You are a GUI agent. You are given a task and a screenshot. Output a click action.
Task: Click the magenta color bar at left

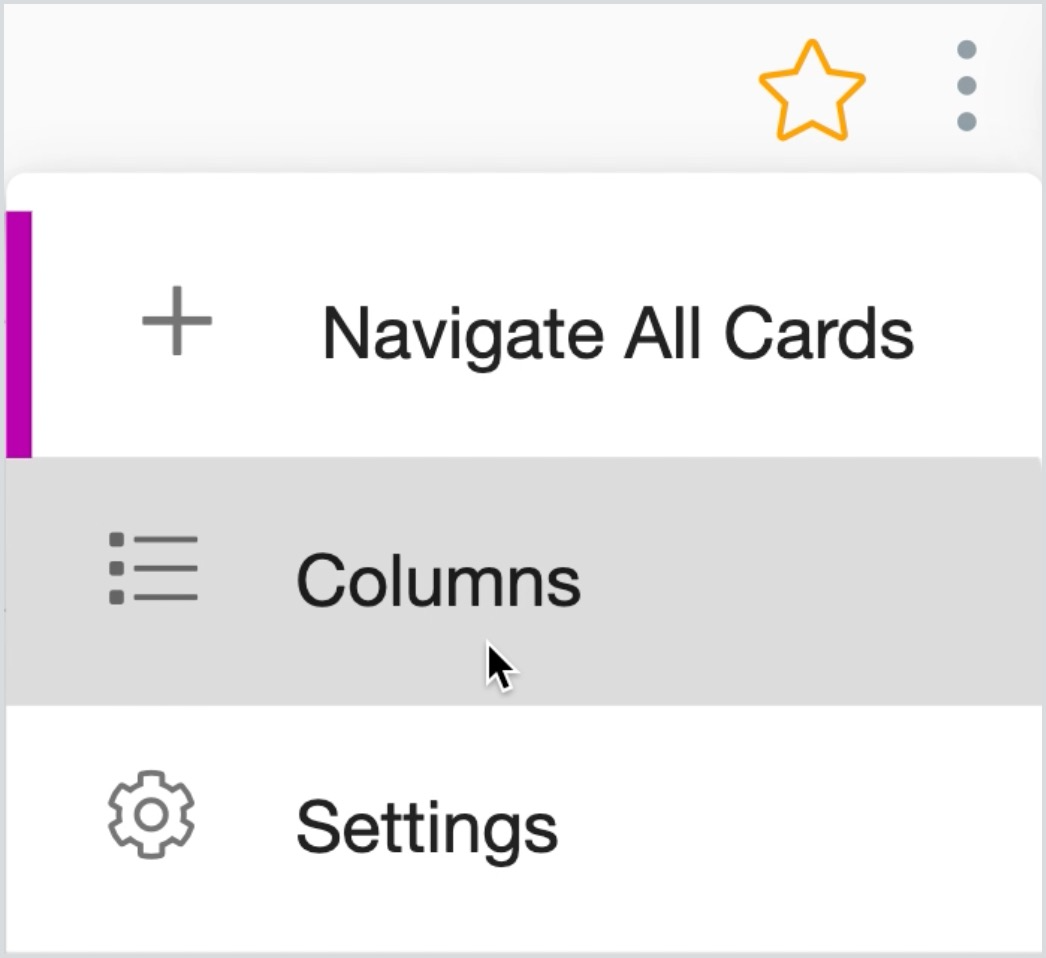click(19, 334)
